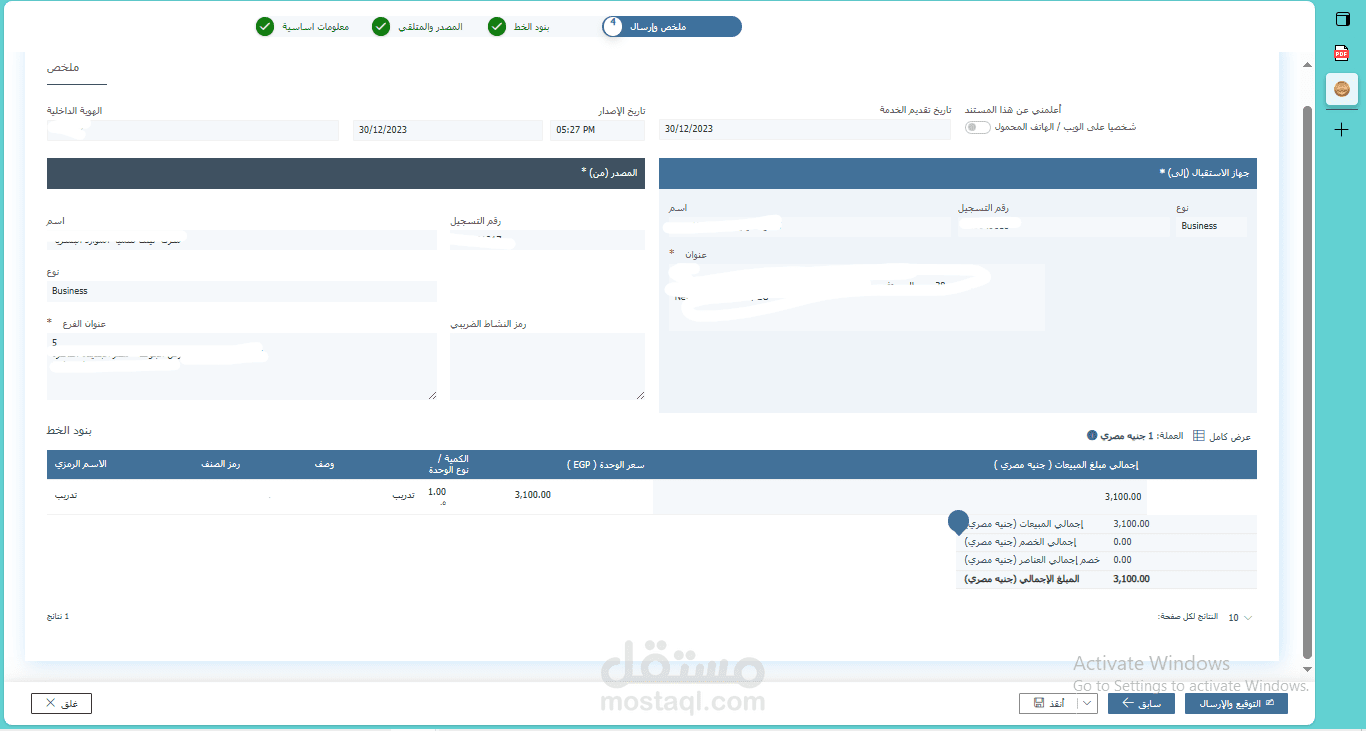Screen dimensions: 1366x731
Task: Go to the المصدر والمتلقي step
Action: [430, 26]
